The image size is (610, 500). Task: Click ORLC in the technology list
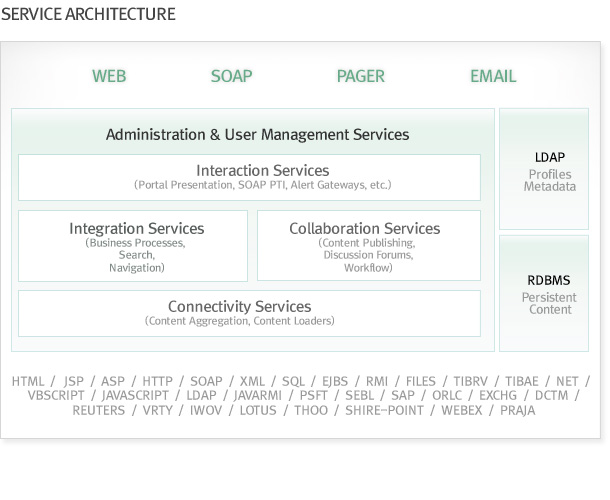[447, 396]
